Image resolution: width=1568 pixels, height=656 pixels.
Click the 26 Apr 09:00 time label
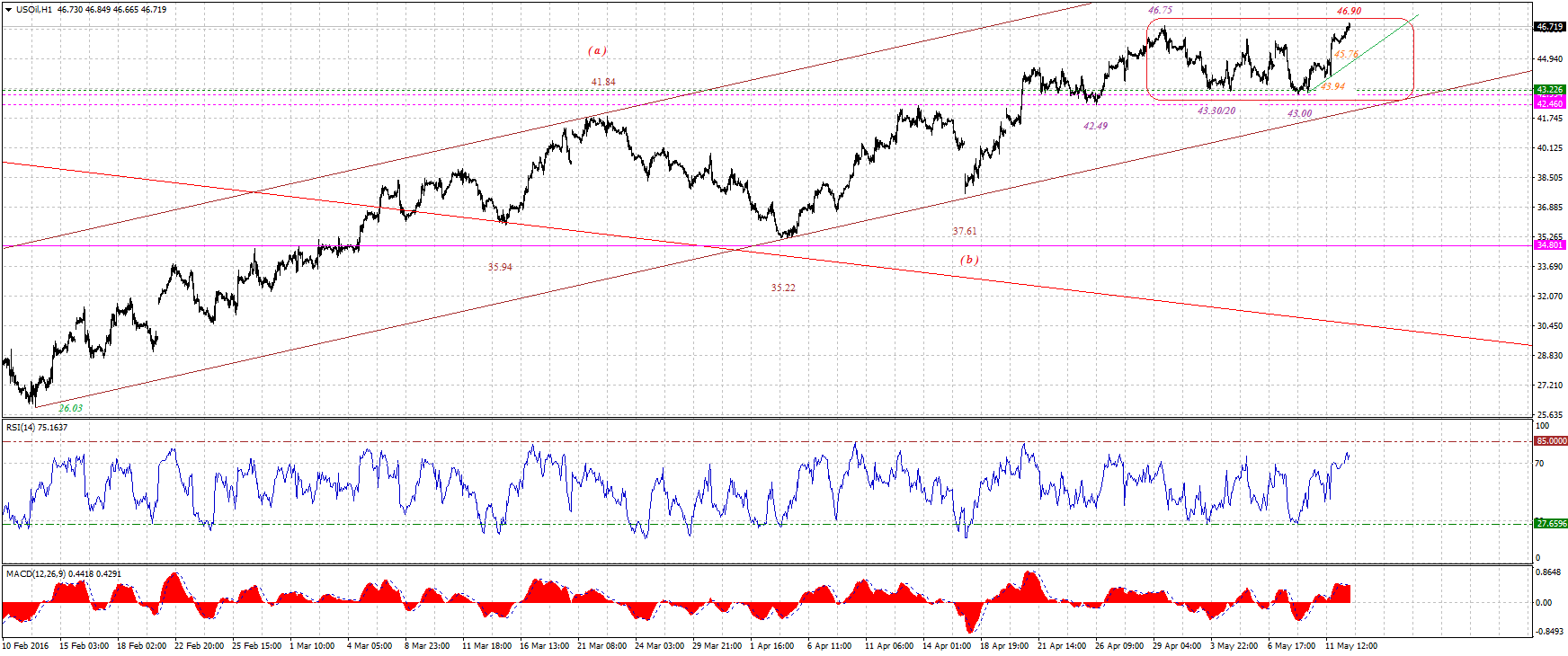click(1119, 646)
